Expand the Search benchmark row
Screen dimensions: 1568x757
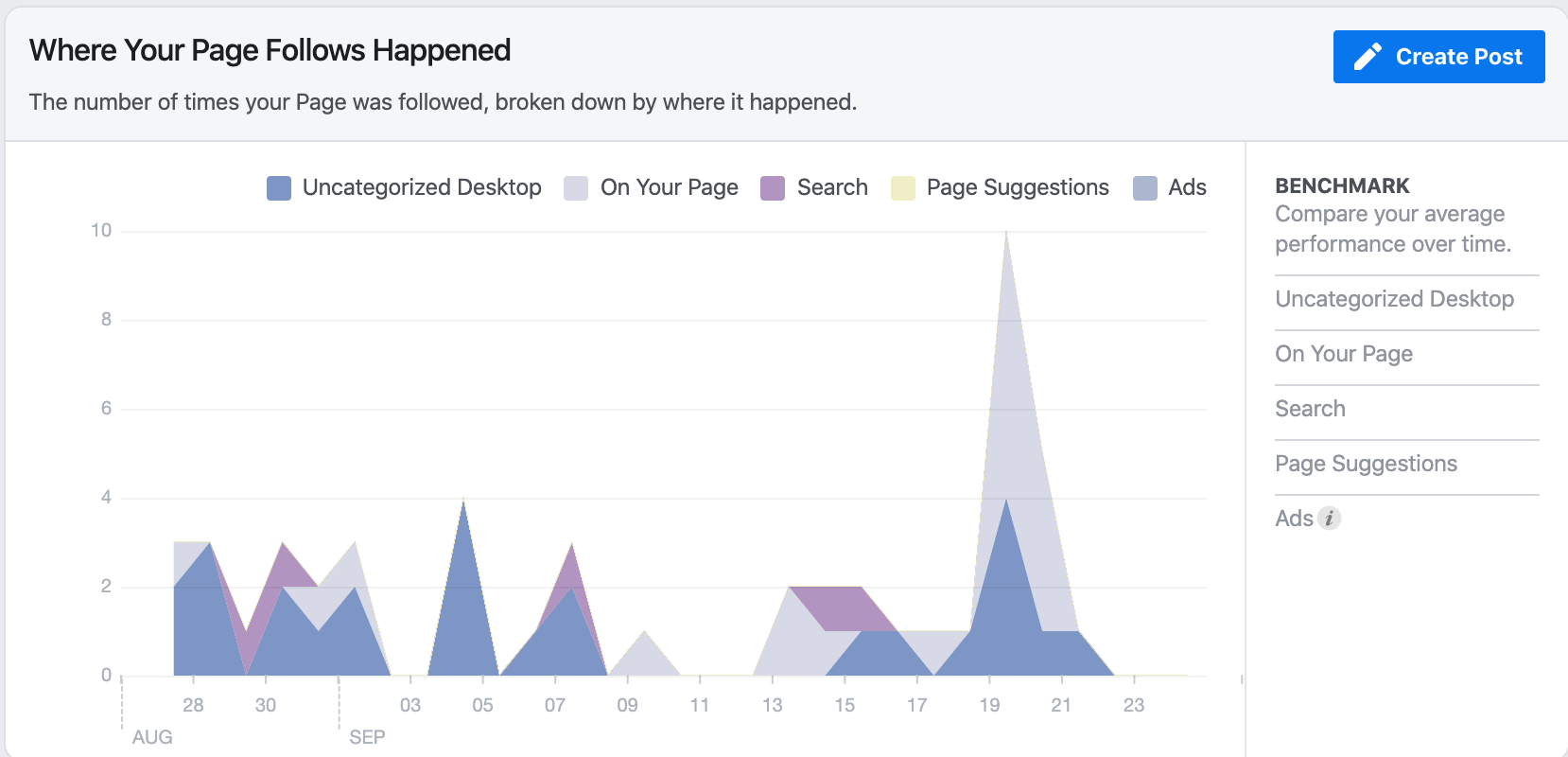pos(1311,408)
